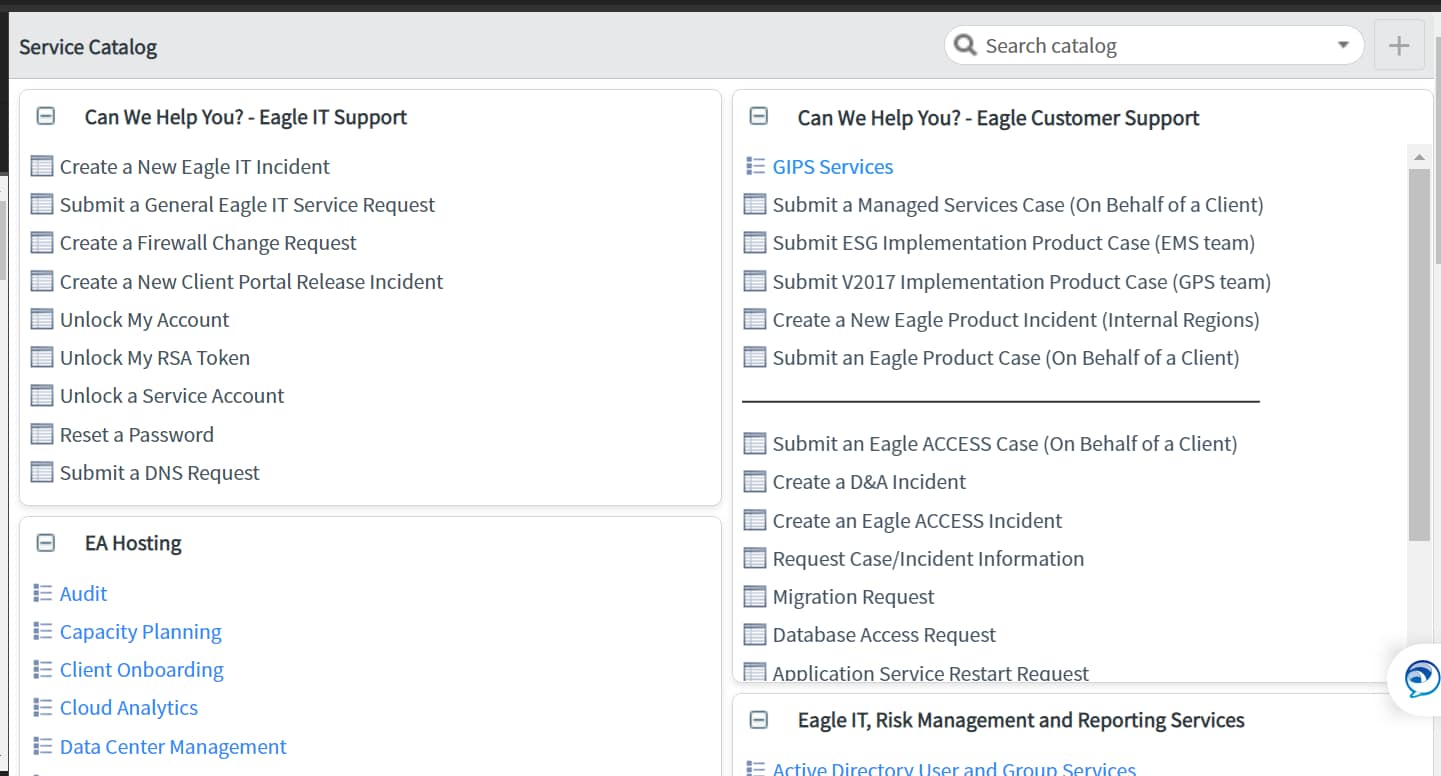Click the magnifier icon in catalog search
This screenshot has height=776, width=1441.
click(x=965, y=45)
